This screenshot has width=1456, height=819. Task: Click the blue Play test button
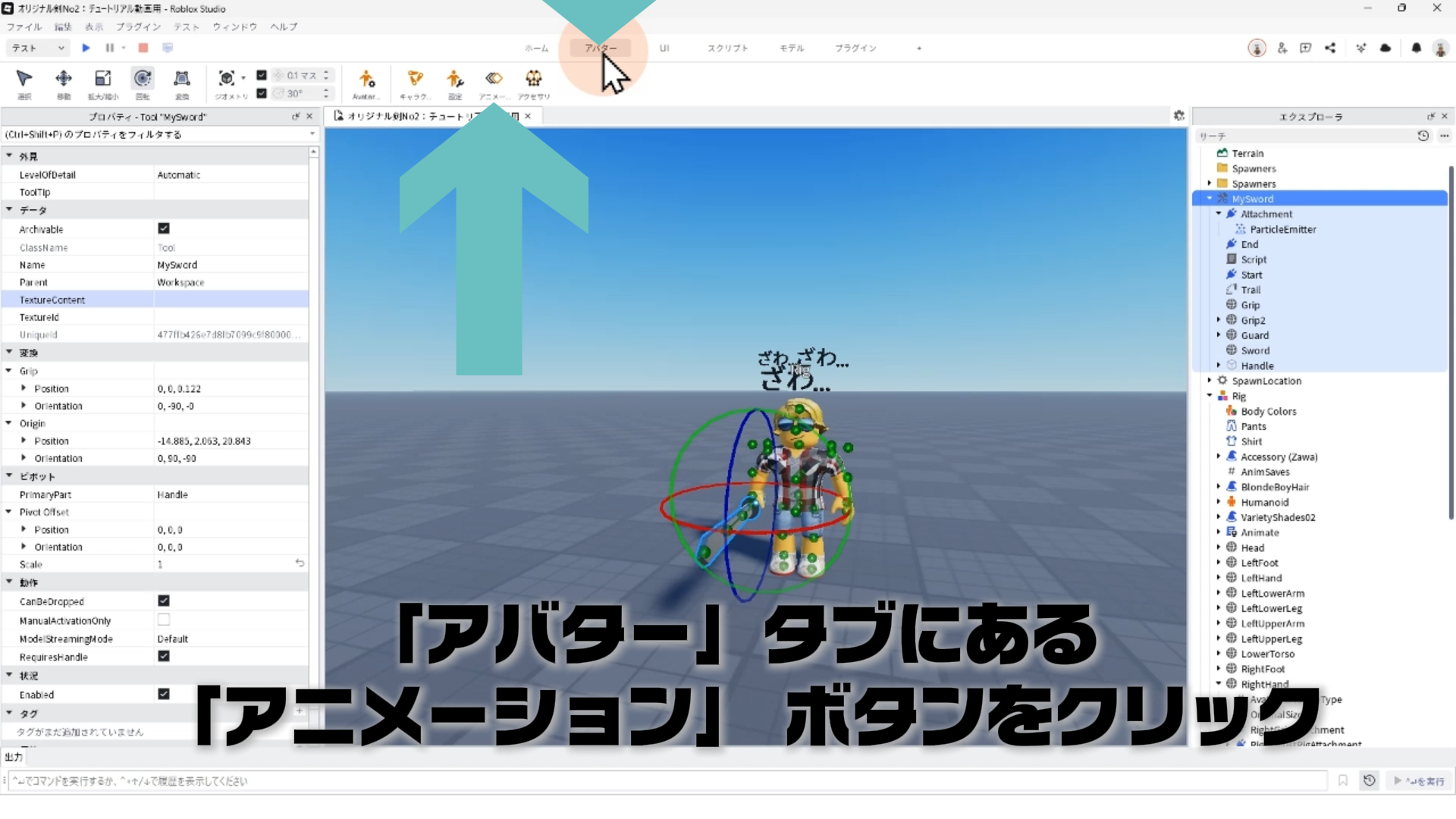point(86,48)
